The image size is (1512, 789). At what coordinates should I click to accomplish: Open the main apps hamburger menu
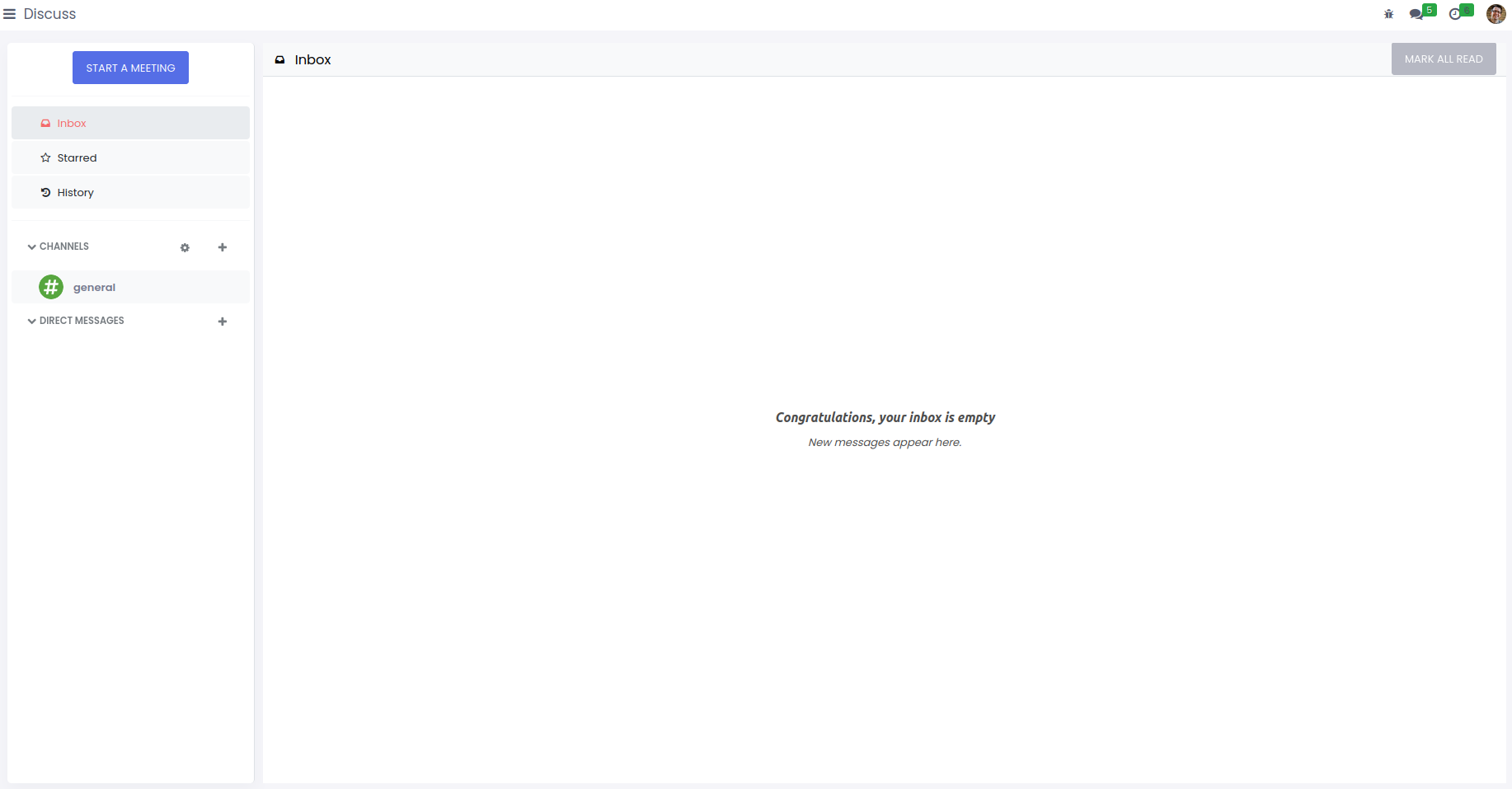click(x=10, y=14)
